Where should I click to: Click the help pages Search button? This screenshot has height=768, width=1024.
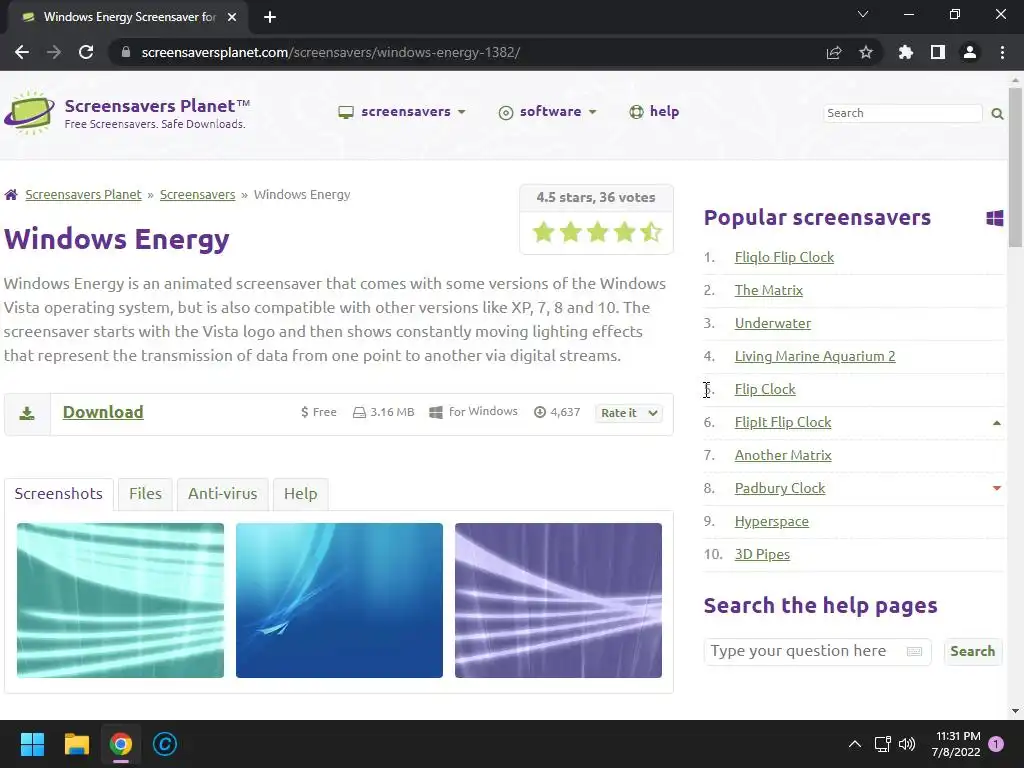(972, 652)
